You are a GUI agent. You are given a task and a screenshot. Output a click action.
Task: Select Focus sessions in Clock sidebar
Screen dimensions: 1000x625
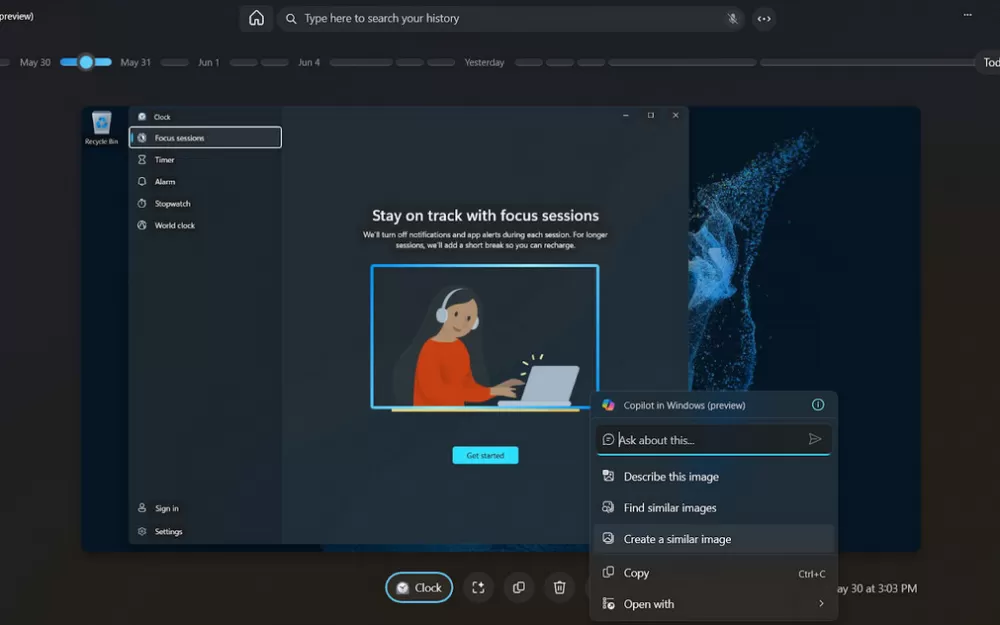[x=205, y=138]
